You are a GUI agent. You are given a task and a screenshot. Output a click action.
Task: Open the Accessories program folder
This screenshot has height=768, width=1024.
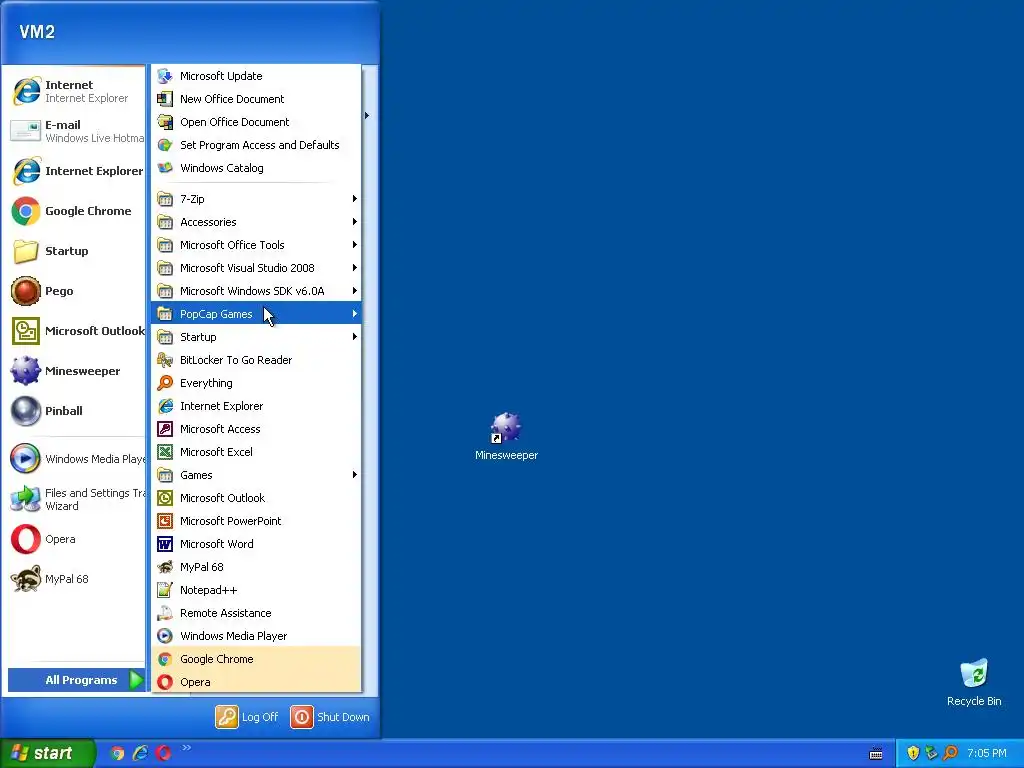point(255,222)
